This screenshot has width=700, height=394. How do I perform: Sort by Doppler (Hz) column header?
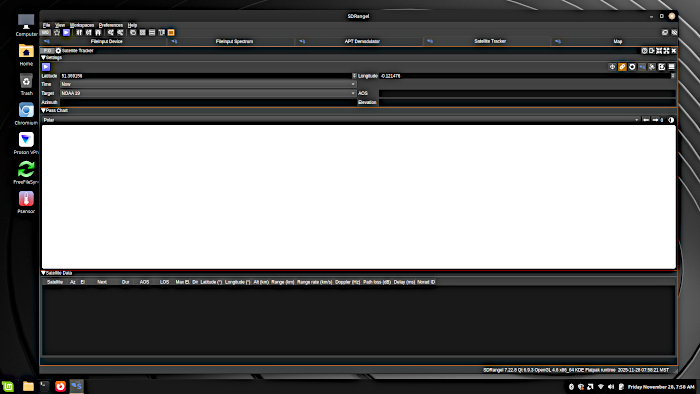(x=347, y=282)
